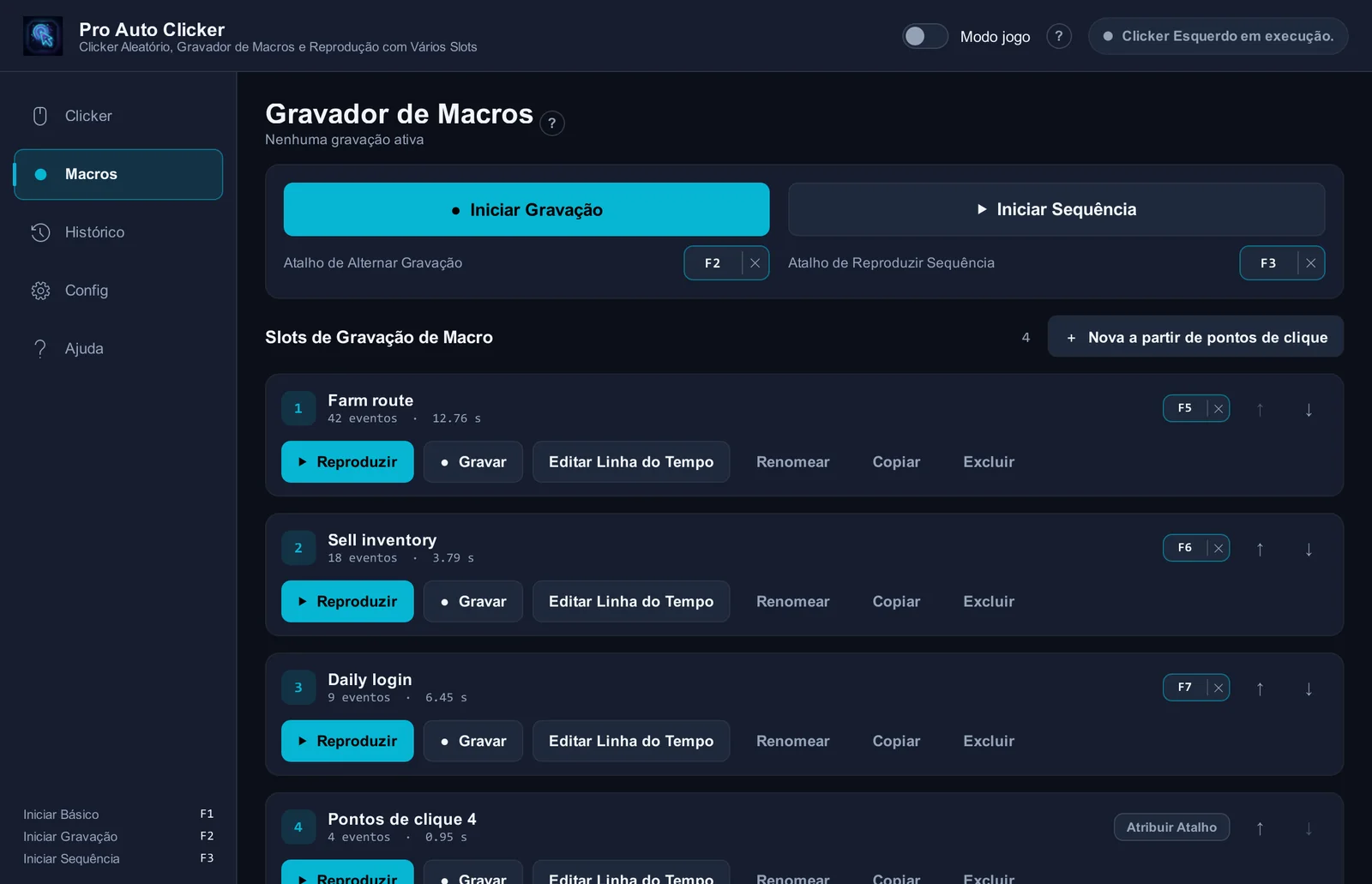Click help icon beside Gravador de Macros title
The image size is (1372, 884).
[x=552, y=123]
